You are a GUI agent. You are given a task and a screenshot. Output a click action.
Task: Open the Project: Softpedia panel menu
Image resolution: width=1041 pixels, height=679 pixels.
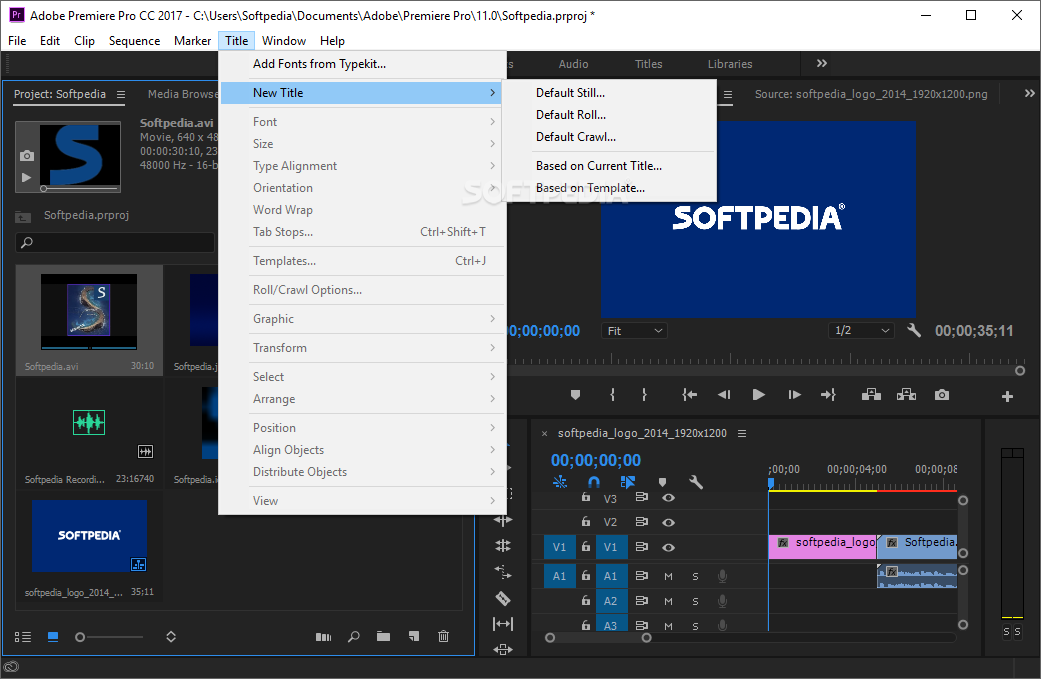click(121, 94)
